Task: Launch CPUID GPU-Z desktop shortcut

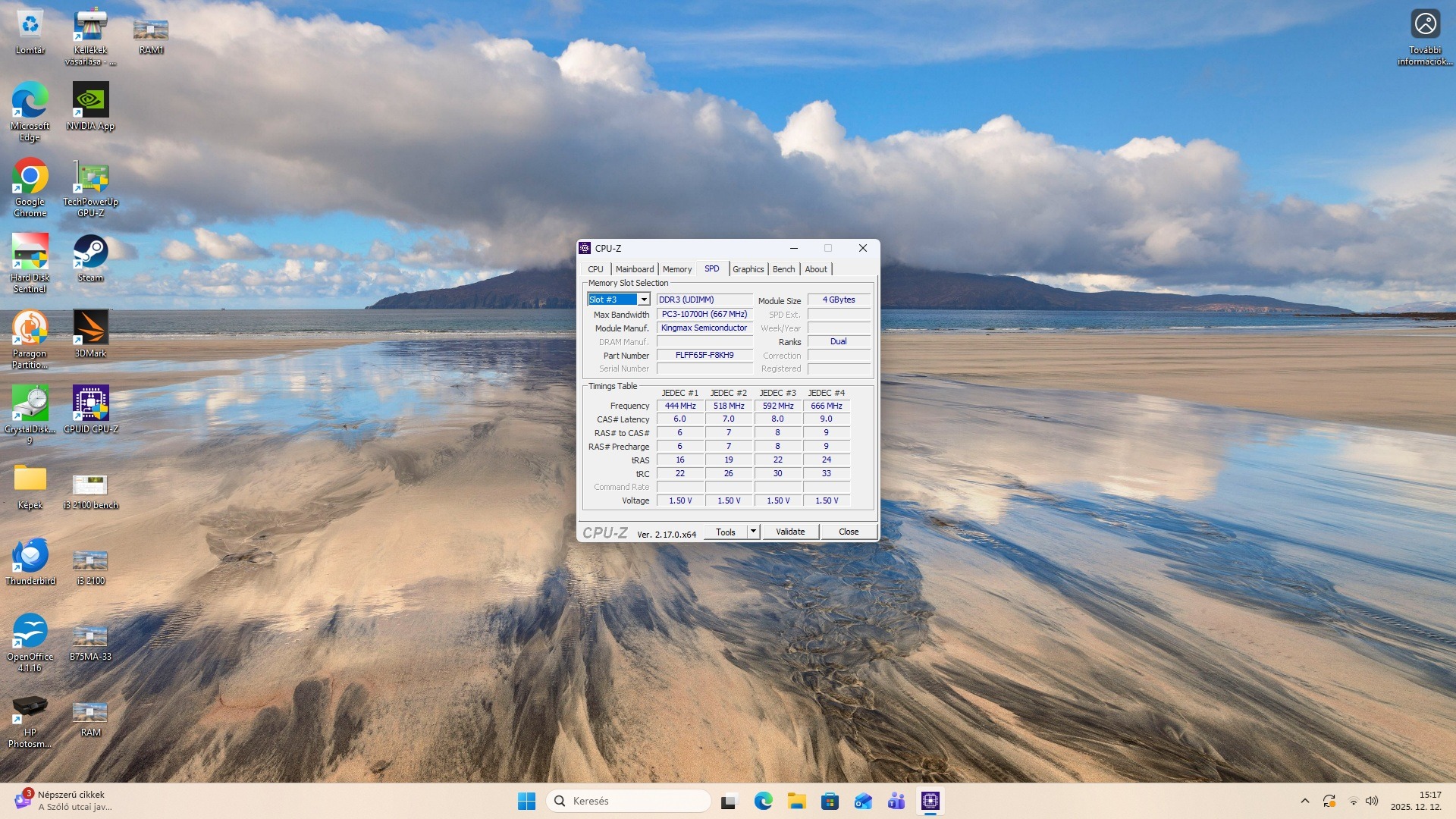Action: (x=90, y=403)
